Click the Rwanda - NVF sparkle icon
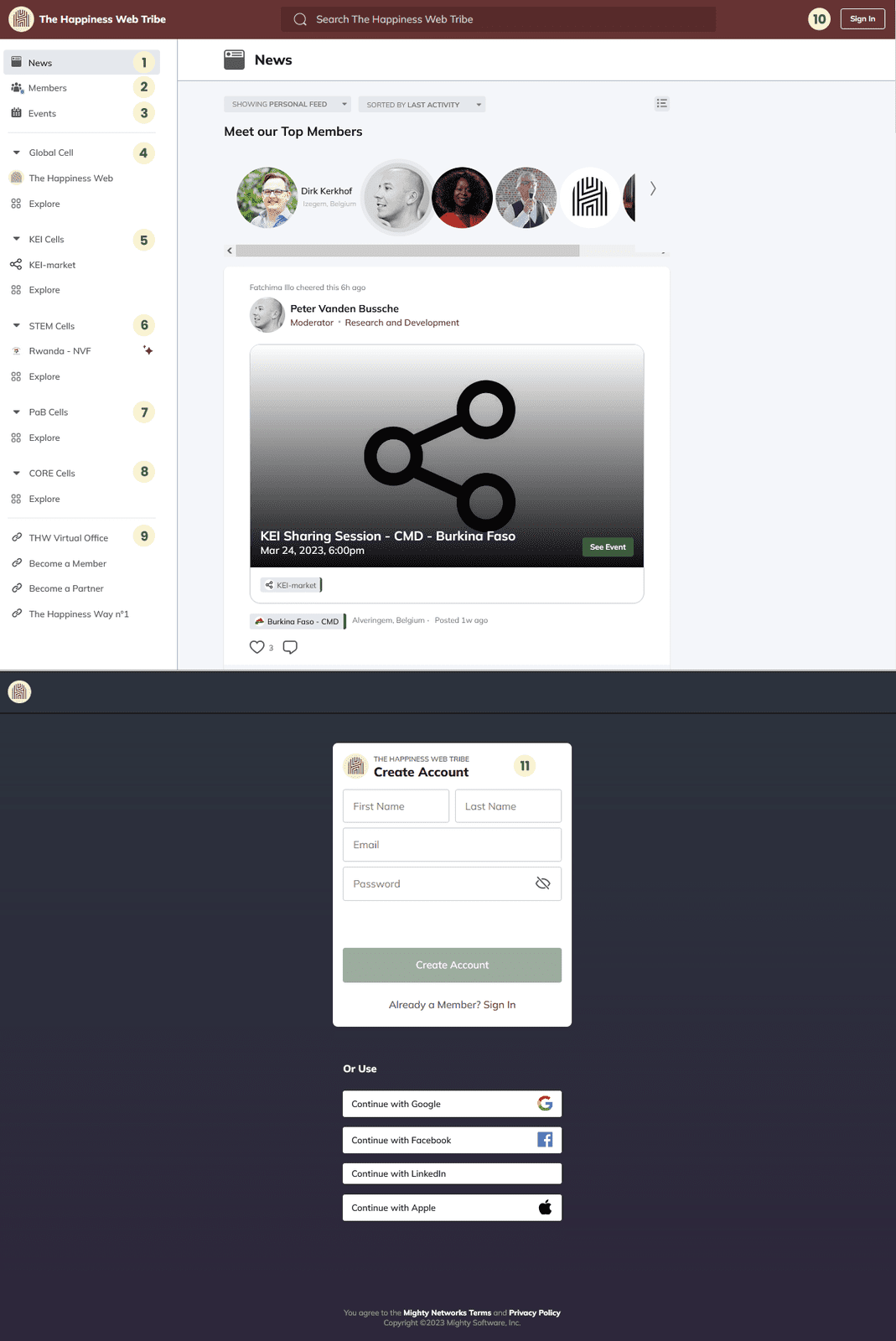This screenshot has height=1341, width=896. [x=148, y=350]
